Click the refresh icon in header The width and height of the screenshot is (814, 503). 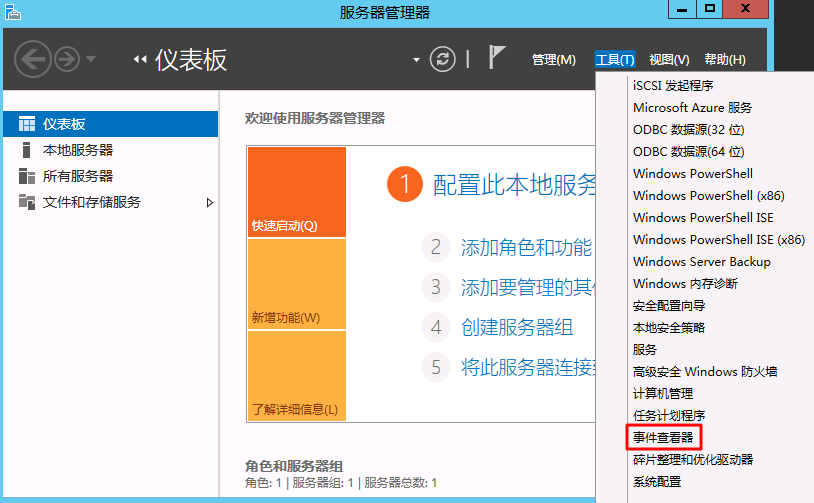(442, 59)
